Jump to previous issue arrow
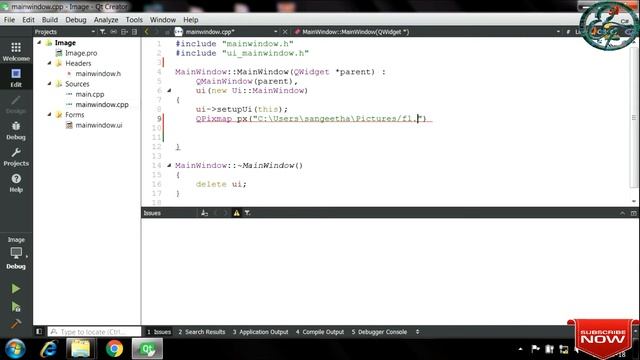 tap(216, 213)
